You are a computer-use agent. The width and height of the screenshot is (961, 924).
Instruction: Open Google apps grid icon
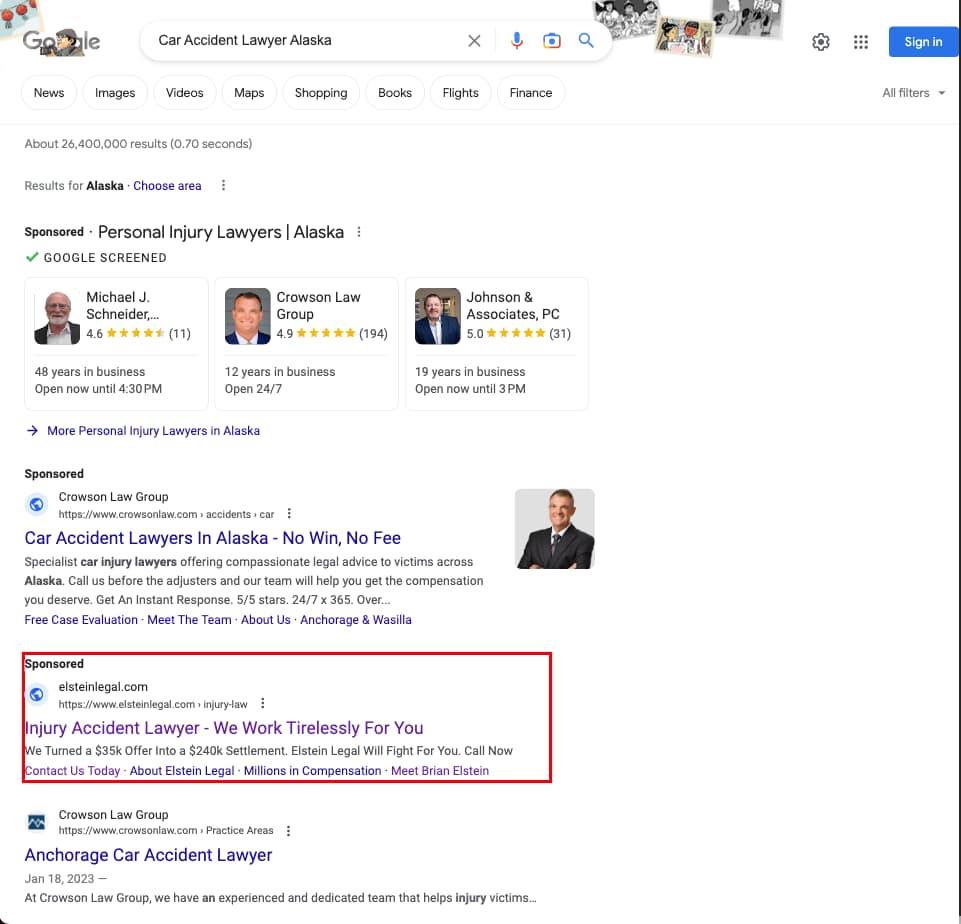860,42
